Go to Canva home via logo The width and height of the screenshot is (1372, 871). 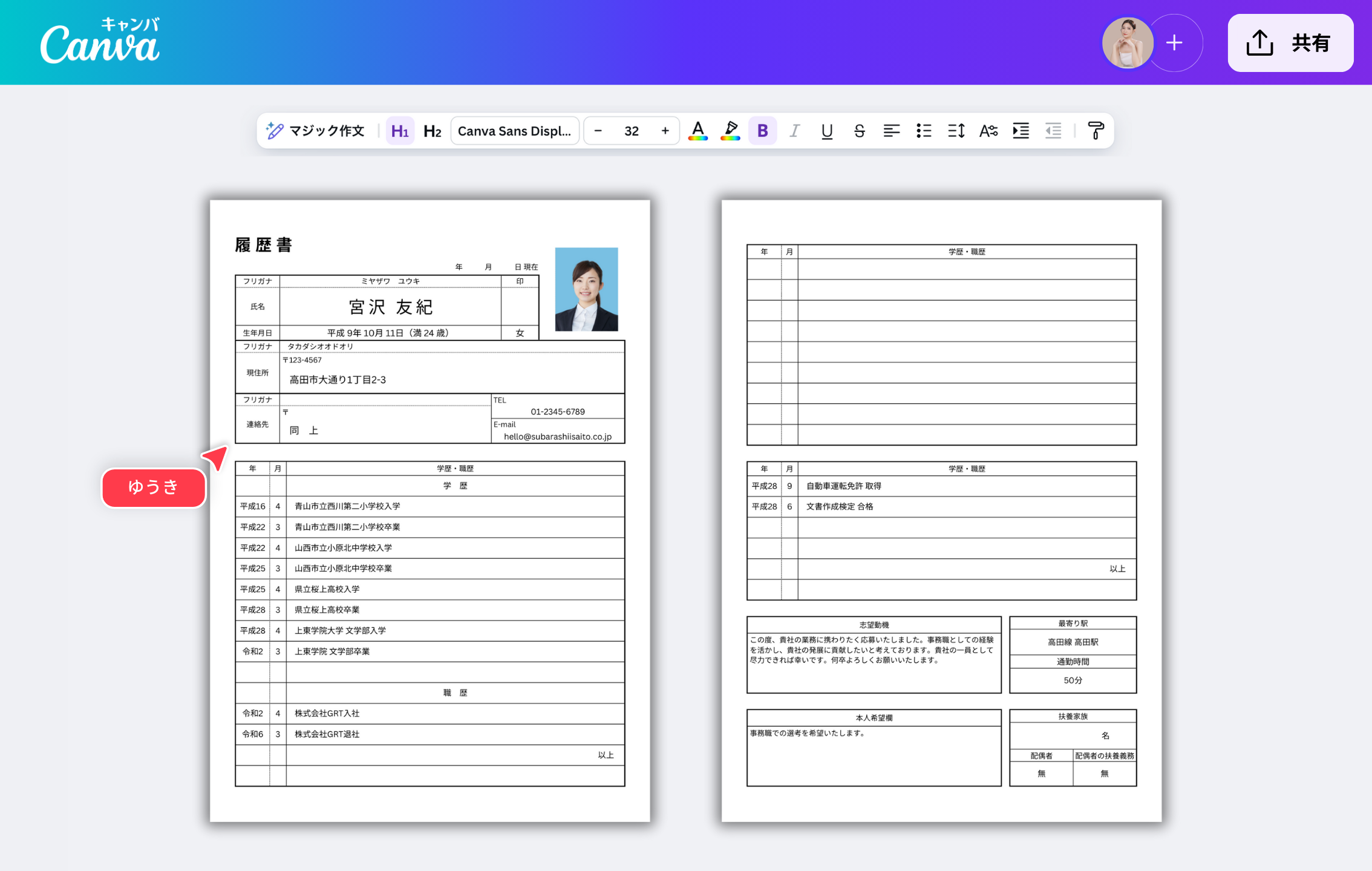tap(100, 41)
